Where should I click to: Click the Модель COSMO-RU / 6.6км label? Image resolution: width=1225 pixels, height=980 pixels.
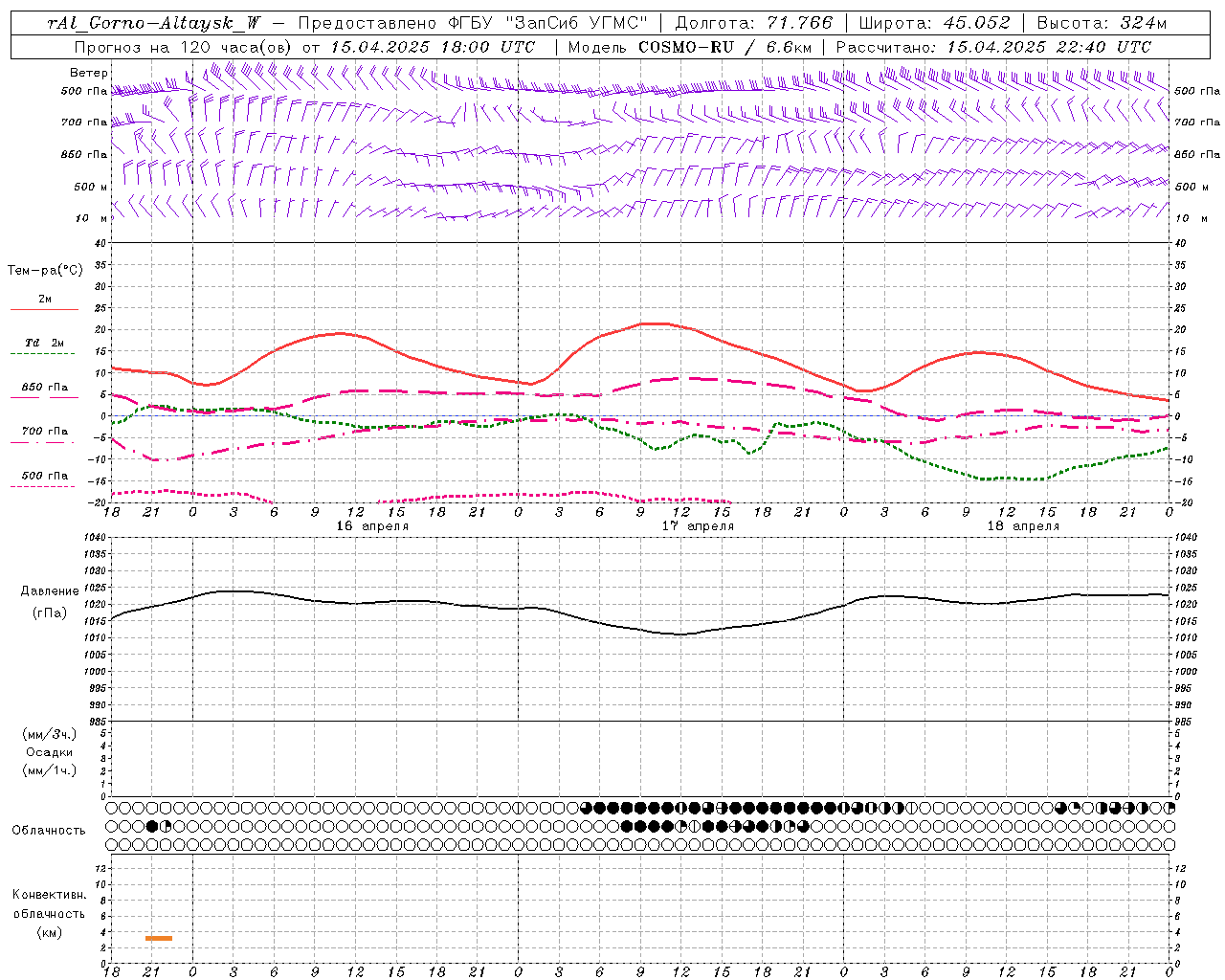tap(689, 47)
